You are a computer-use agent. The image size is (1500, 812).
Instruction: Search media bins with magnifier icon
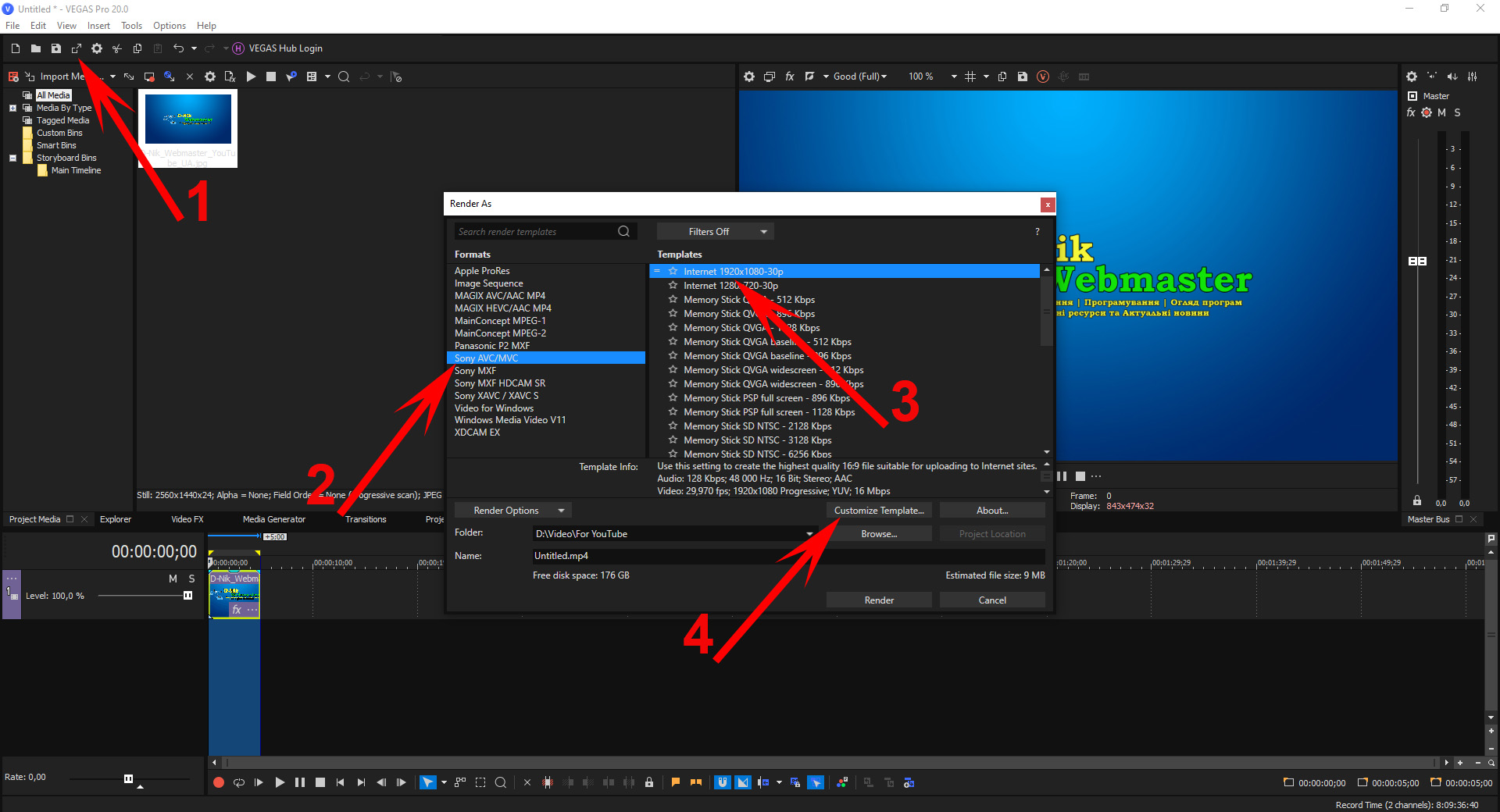point(344,77)
